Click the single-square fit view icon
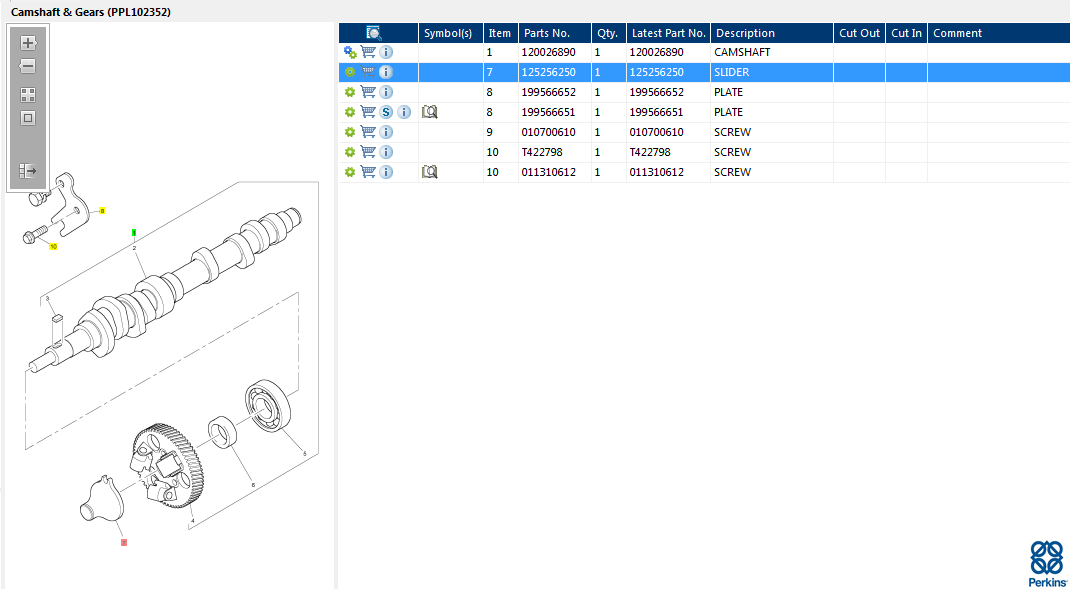 point(28,118)
